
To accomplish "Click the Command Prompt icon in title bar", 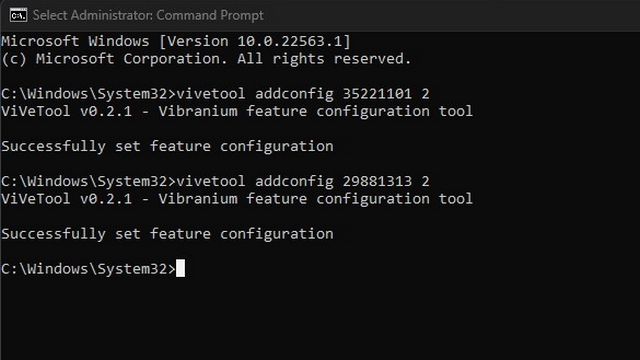I will [18, 16].
